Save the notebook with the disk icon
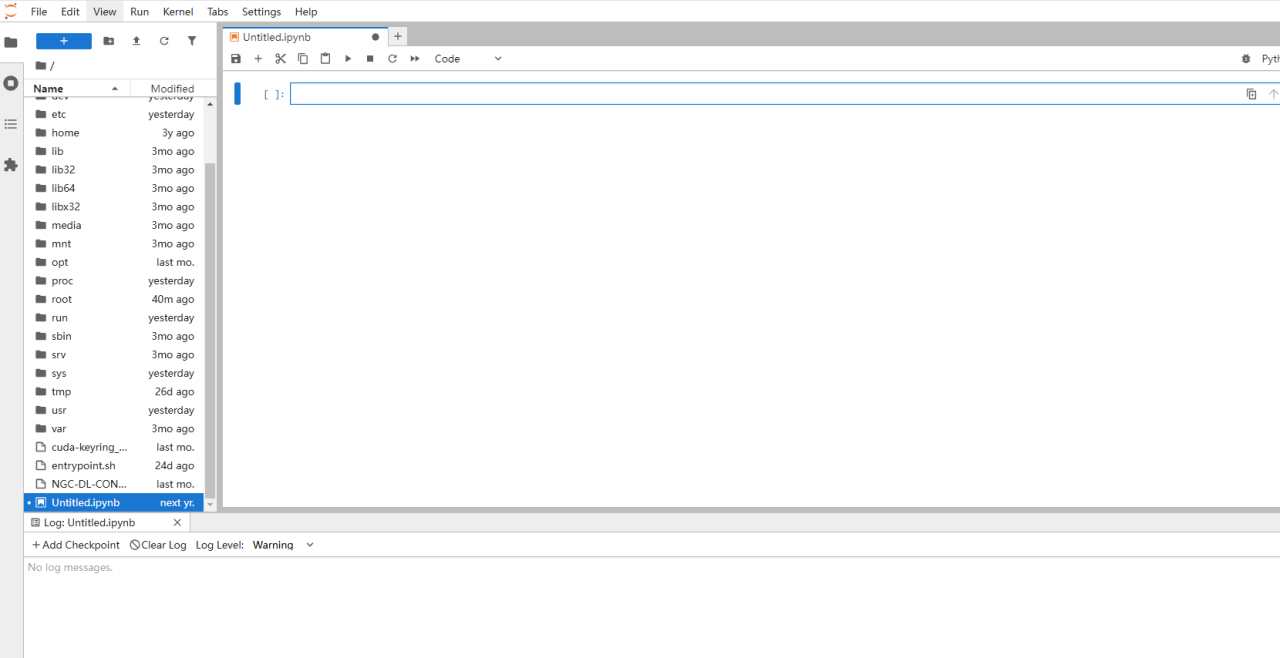This screenshot has height=658, width=1280. pos(236,59)
